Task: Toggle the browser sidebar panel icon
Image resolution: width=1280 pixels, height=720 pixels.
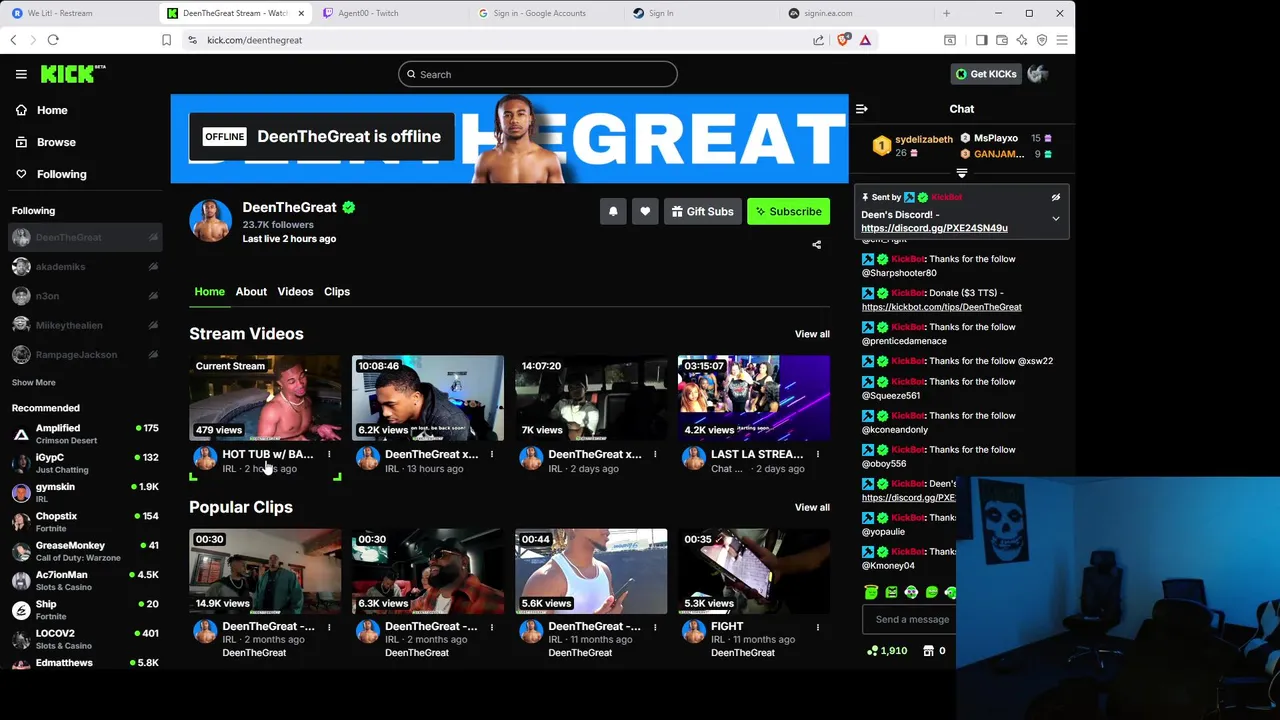Action: [981, 40]
